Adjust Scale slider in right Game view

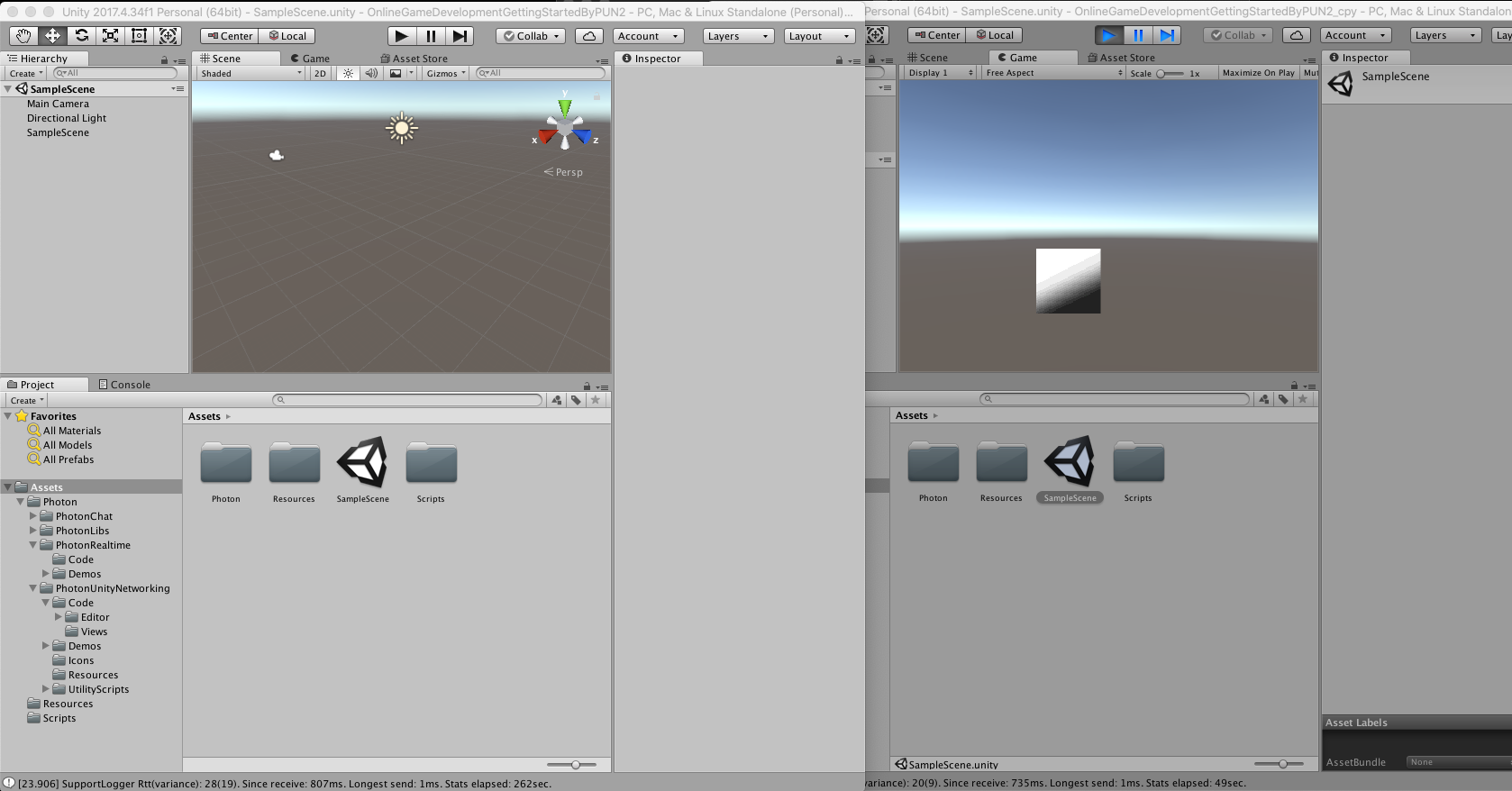[x=1170, y=74]
